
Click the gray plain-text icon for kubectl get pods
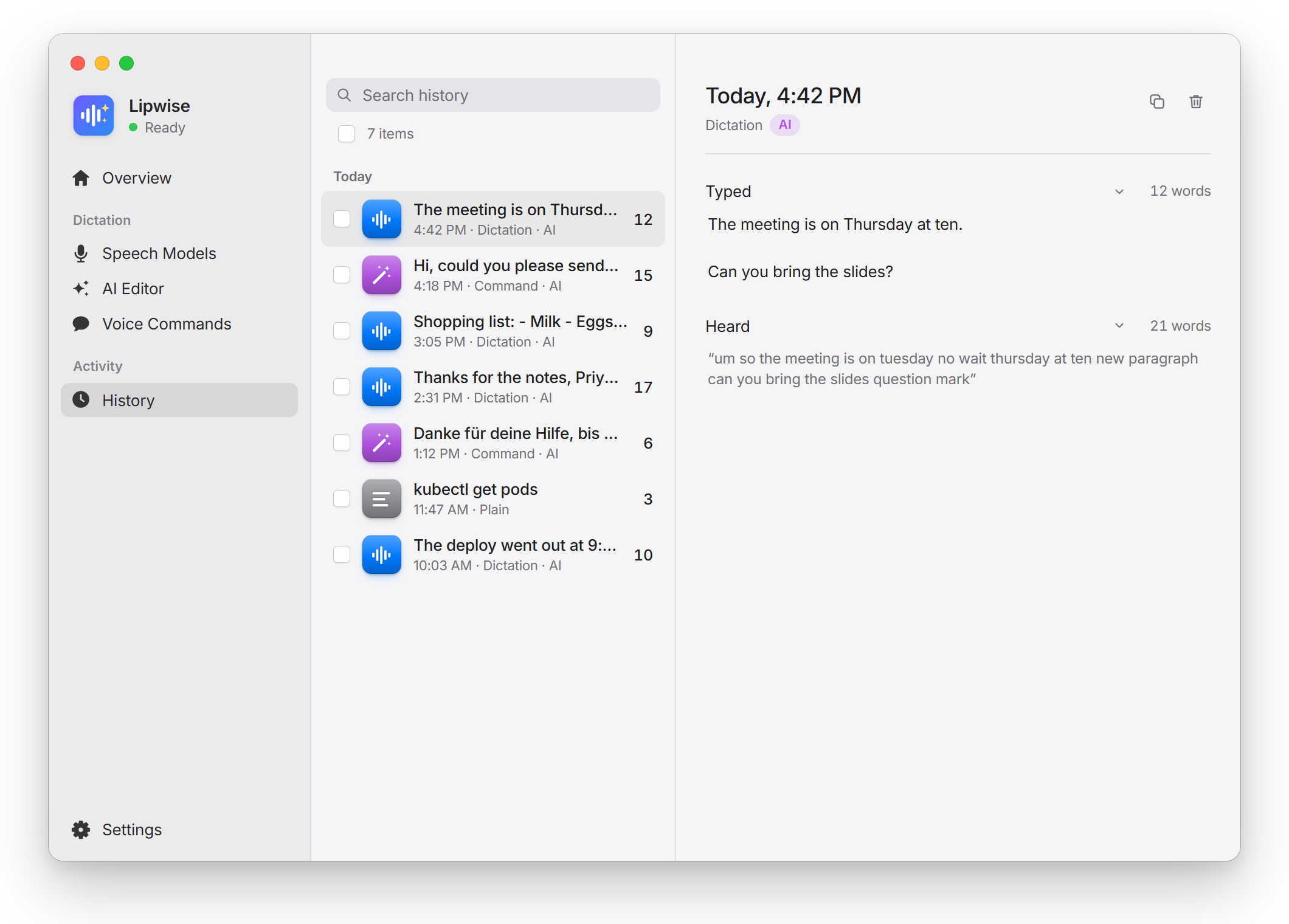click(x=381, y=498)
